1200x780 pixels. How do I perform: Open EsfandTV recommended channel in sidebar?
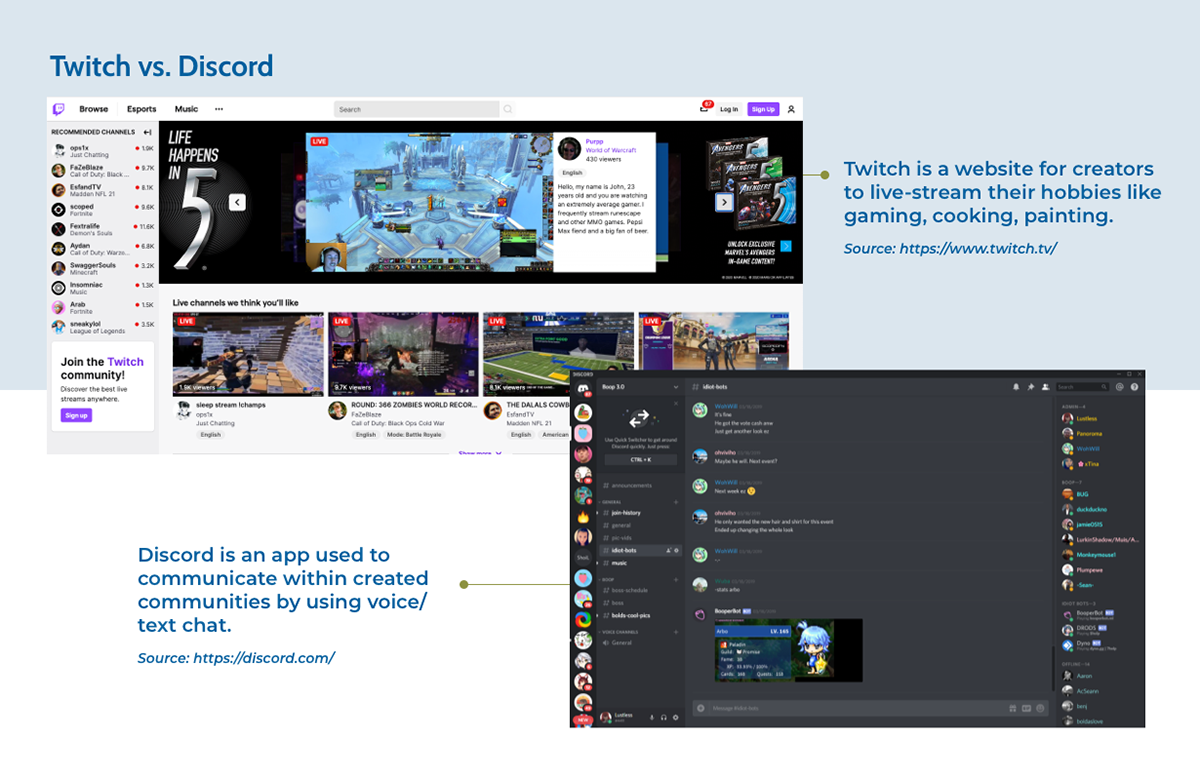tap(104, 189)
